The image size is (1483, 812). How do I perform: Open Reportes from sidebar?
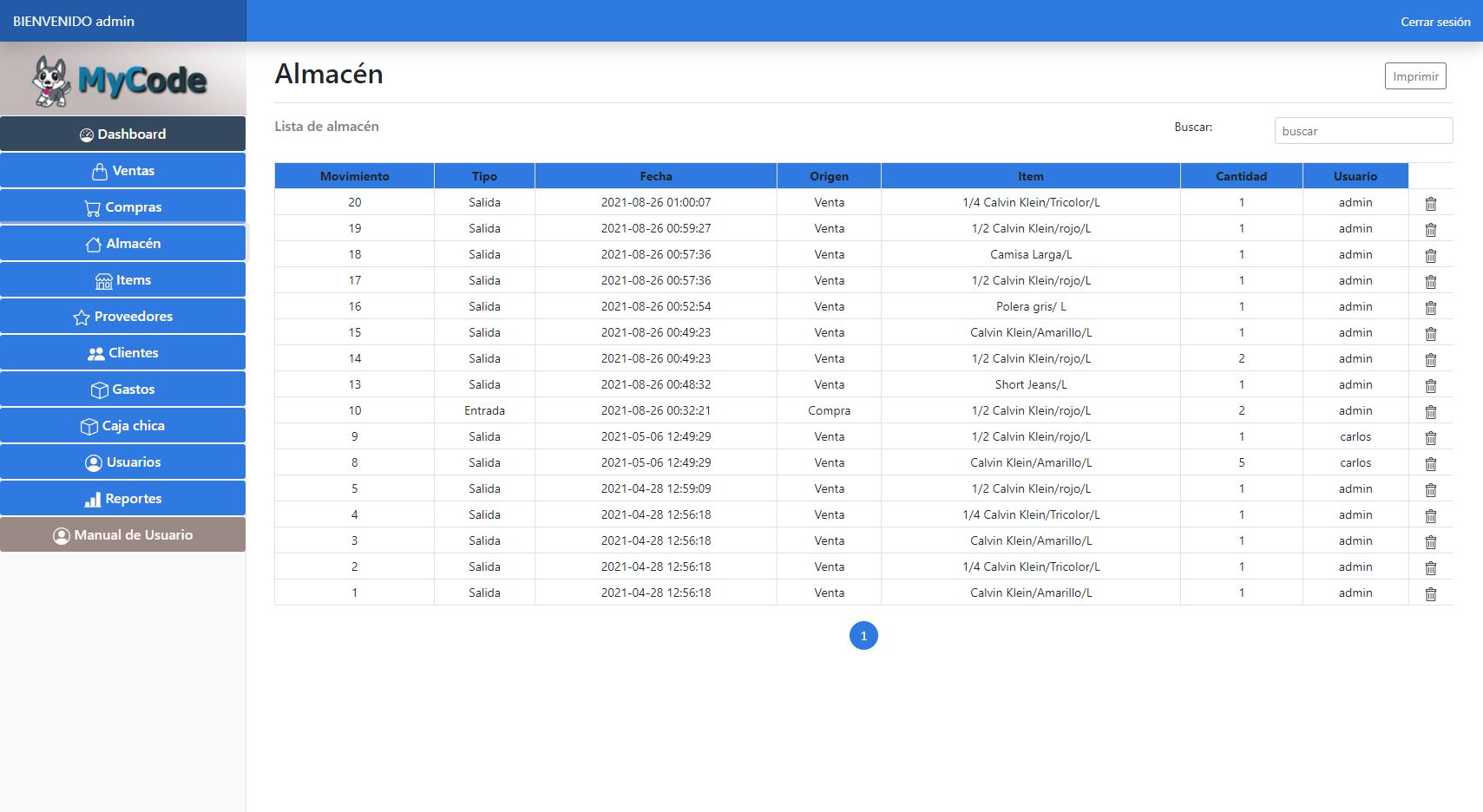[122, 499]
